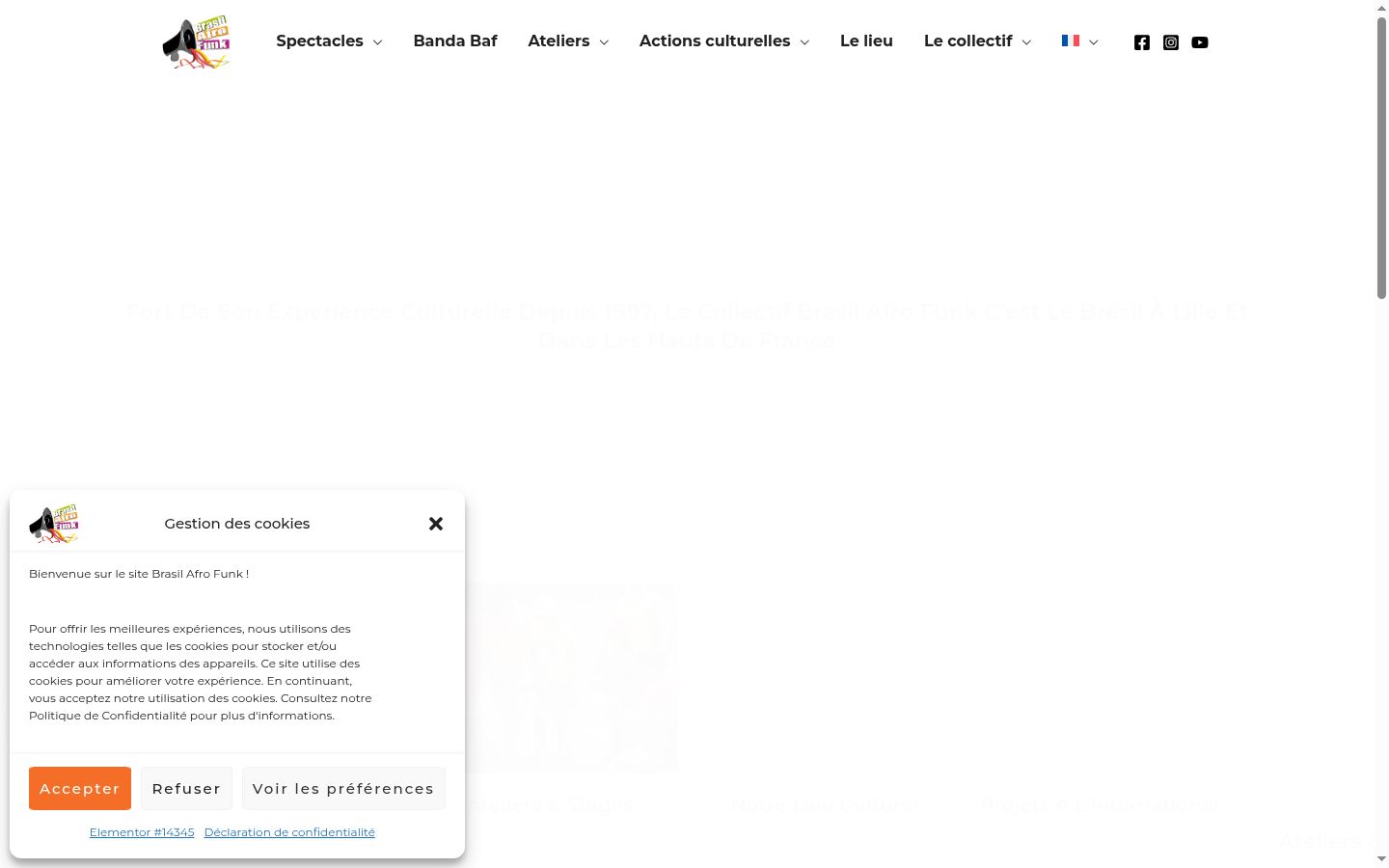Open the Déclaration de confidentialité link
Screen dimensions: 1389x868
pos(289,832)
